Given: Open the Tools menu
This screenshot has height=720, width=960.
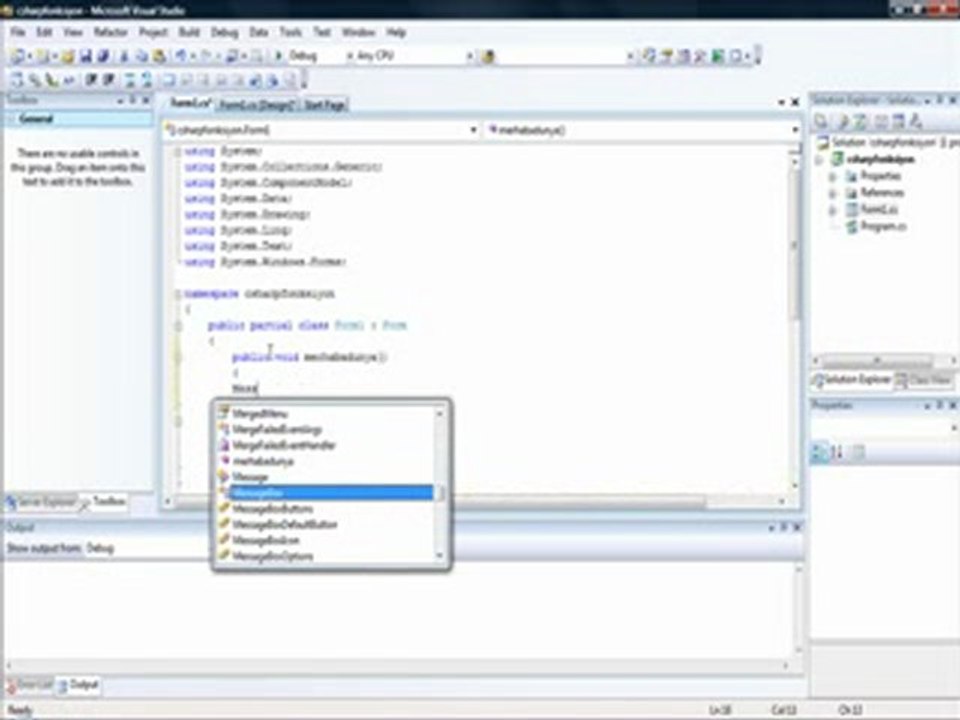Looking at the screenshot, I should pos(291,32).
